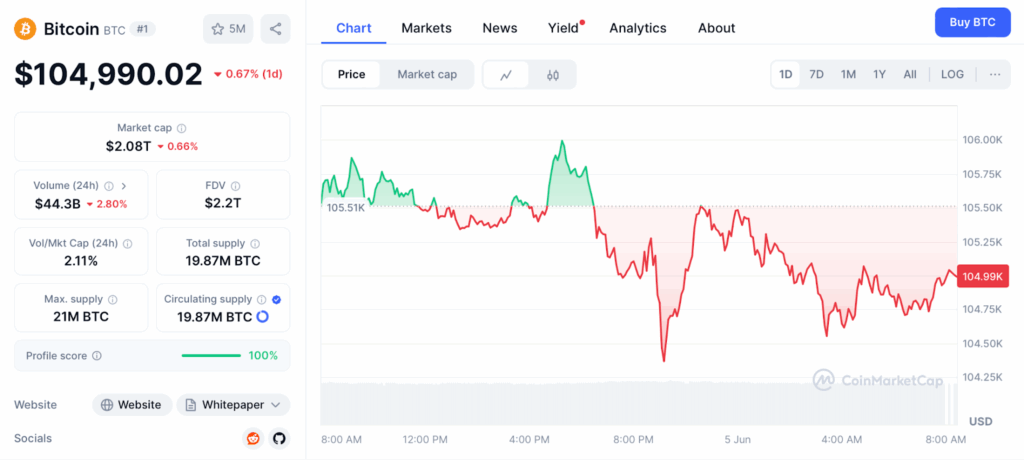The height and width of the screenshot is (460, 1024).
Task: Switch to the Markets tab
Action: [426, 28]
